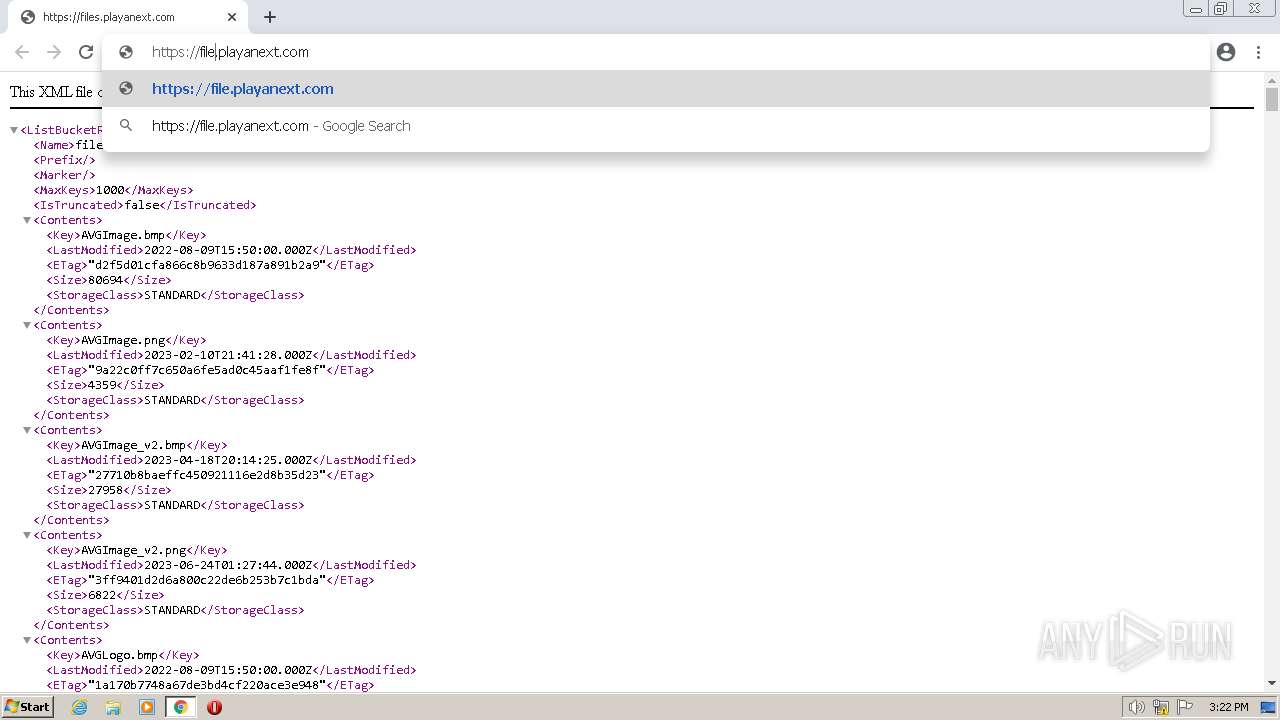The width and height of the screenshot is (1280, 720).
Task: Click the ETag starting with 9a22c0ff7c650
Action: [207, 370]
